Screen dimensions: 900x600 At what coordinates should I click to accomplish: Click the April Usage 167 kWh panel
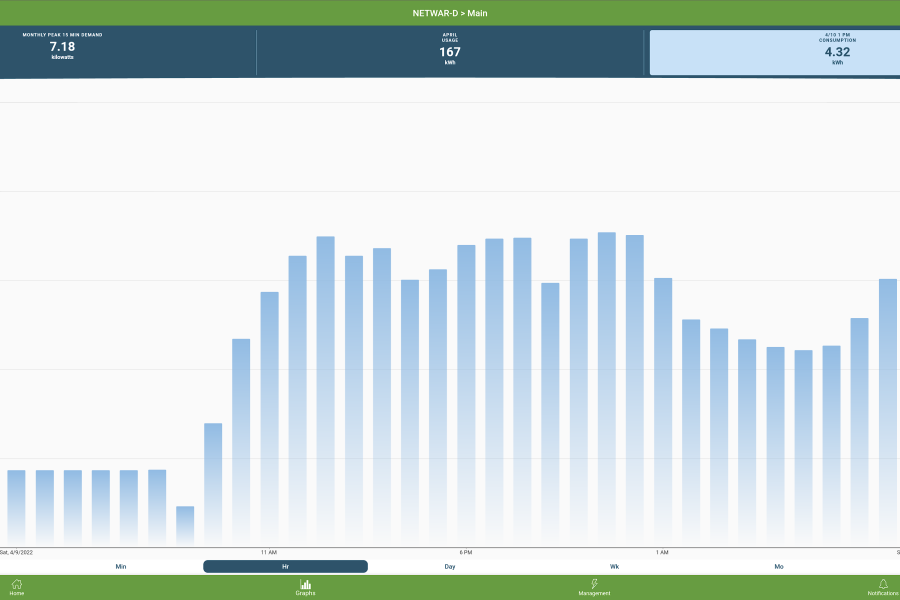[450, 52]
